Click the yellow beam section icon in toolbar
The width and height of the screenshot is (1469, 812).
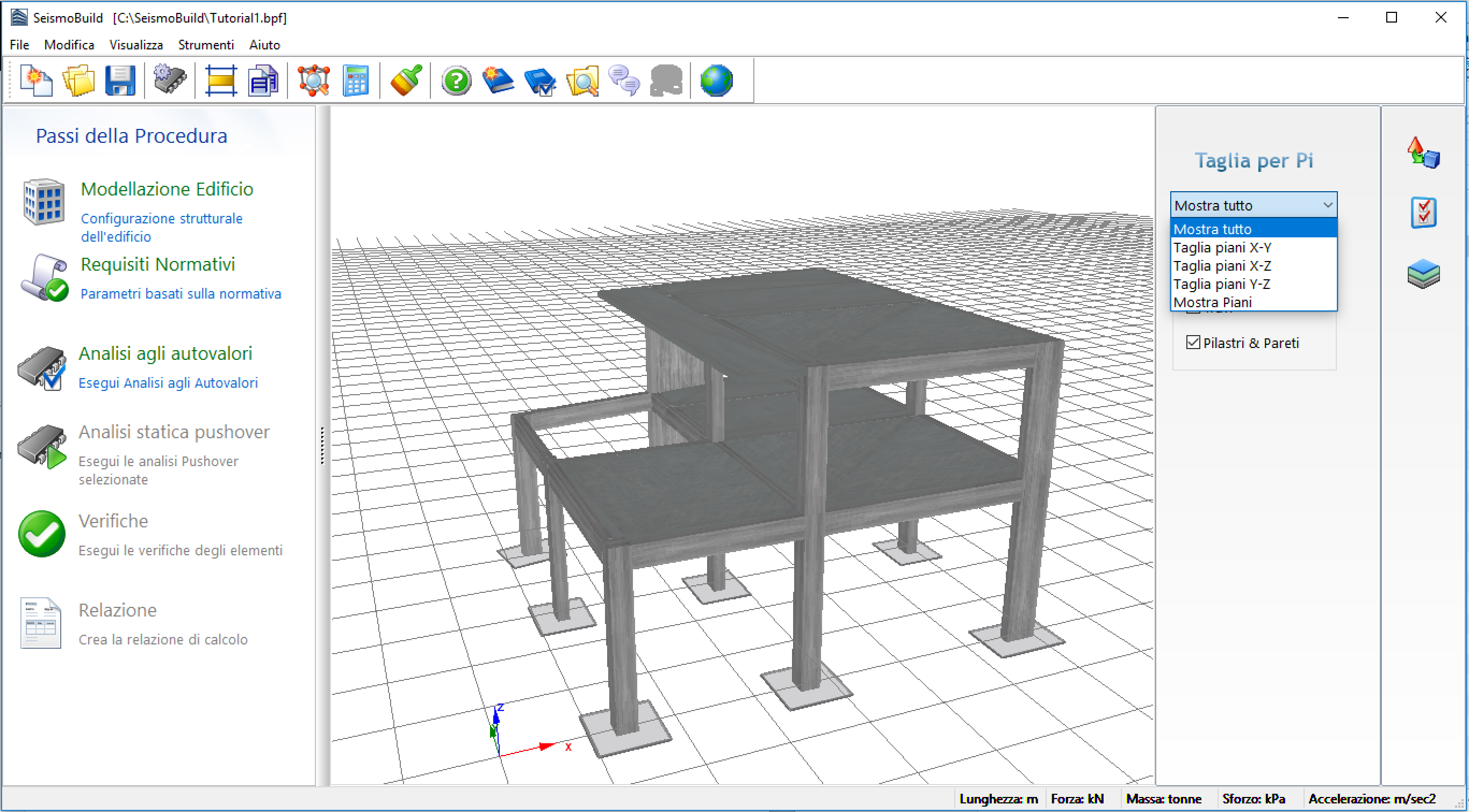coord(221,81)
